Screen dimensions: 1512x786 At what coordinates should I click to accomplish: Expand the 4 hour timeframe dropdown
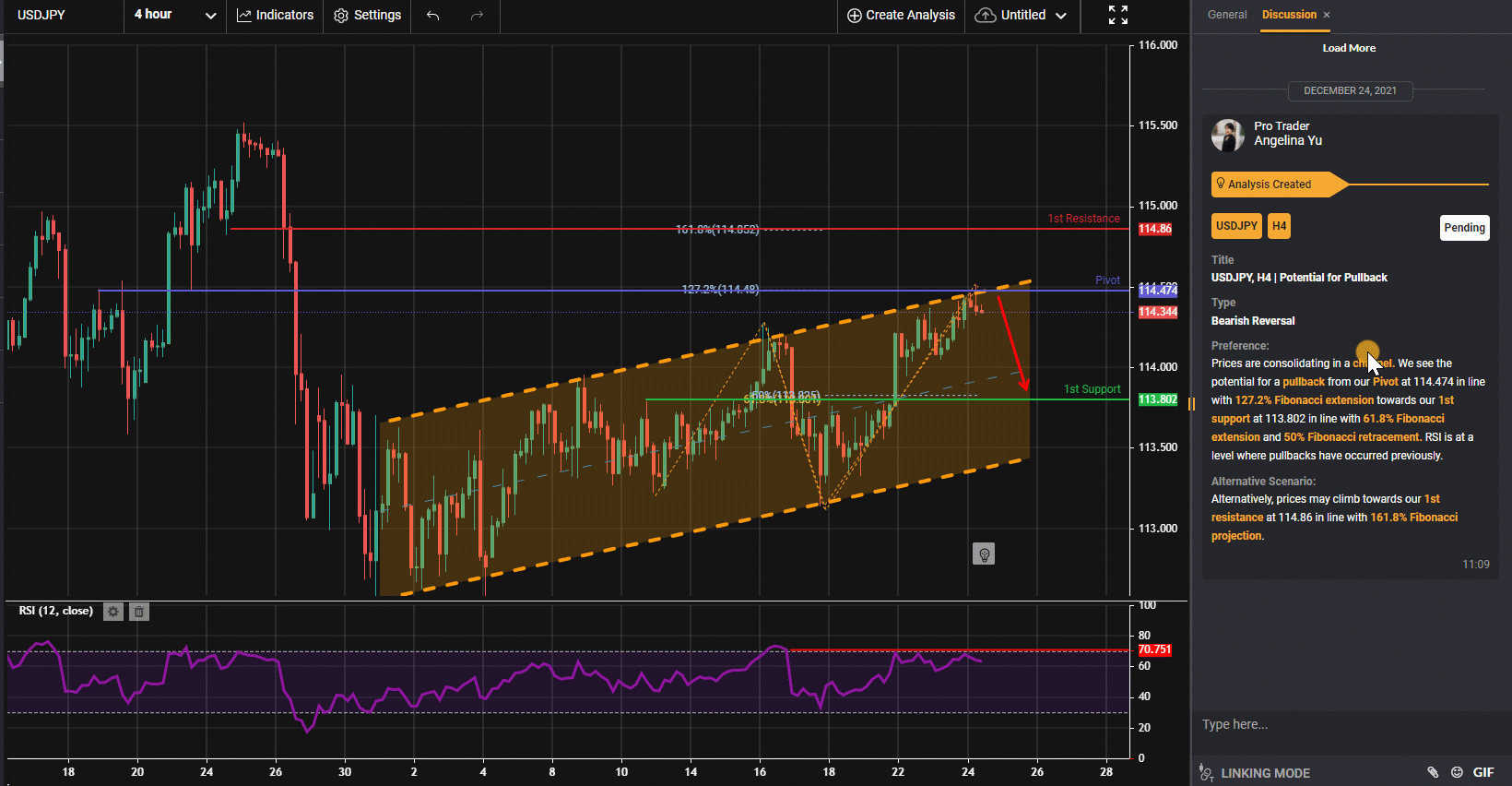[175, 15]
